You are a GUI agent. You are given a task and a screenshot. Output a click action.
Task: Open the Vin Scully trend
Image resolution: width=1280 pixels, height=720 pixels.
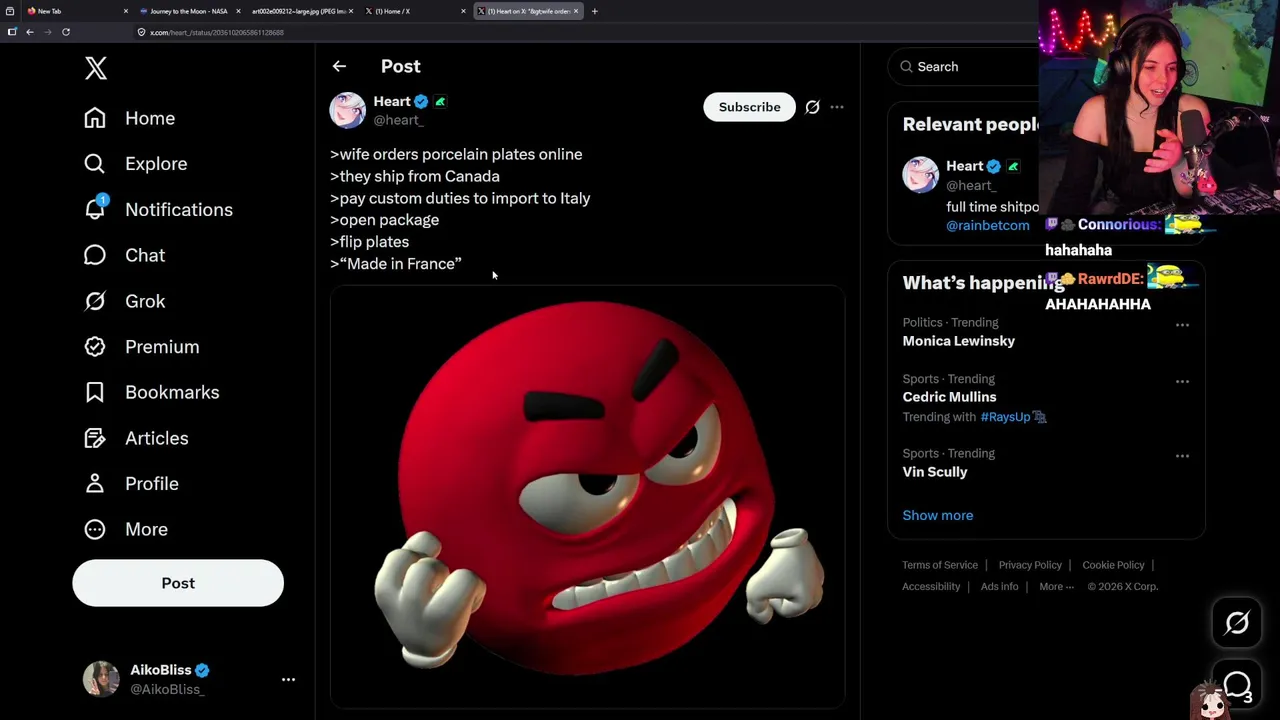click(x=935, y=472)
